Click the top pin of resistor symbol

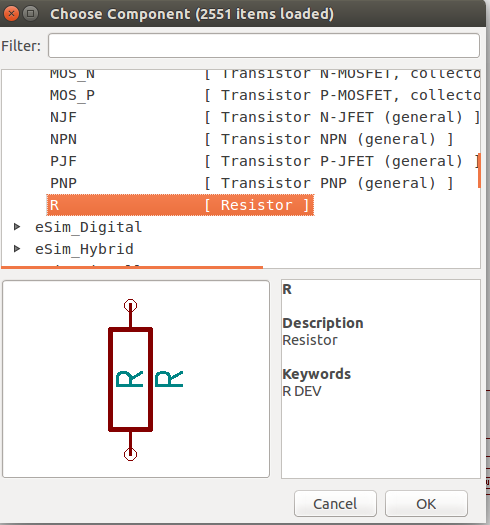click(x=130, y=305)
